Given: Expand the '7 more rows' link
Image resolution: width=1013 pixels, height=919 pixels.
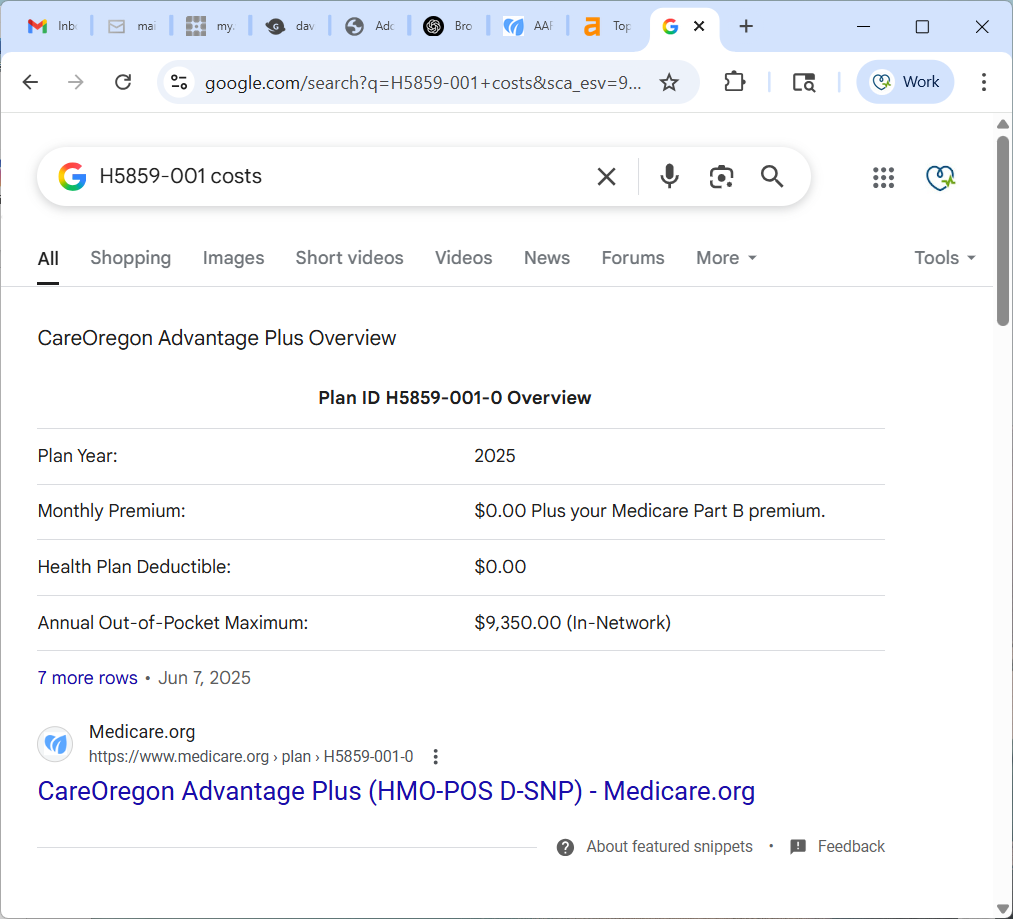Looking at the screenshot, I should pos(87,678).
